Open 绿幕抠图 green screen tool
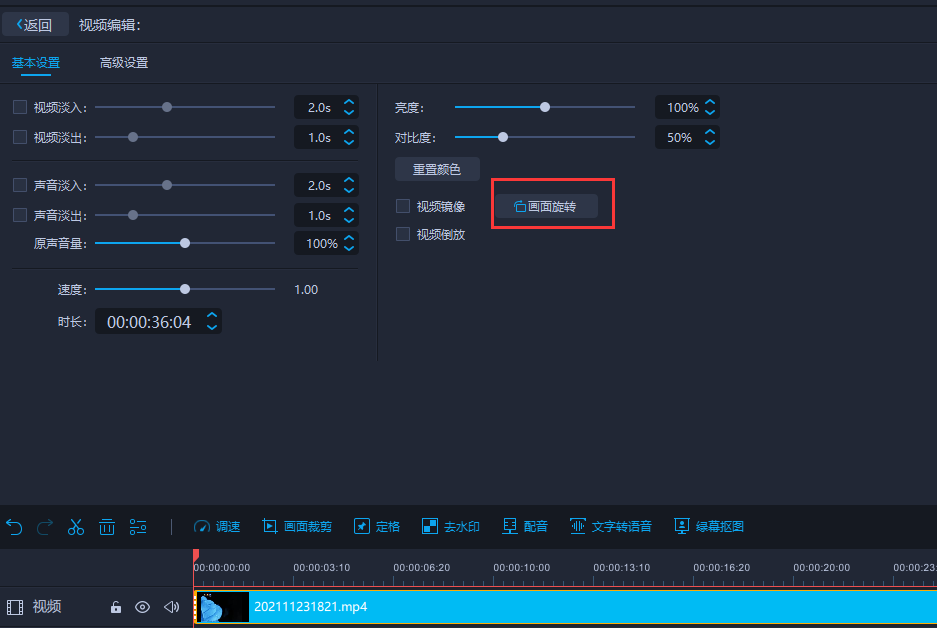 pyautogui.click(x=708, y=526)
